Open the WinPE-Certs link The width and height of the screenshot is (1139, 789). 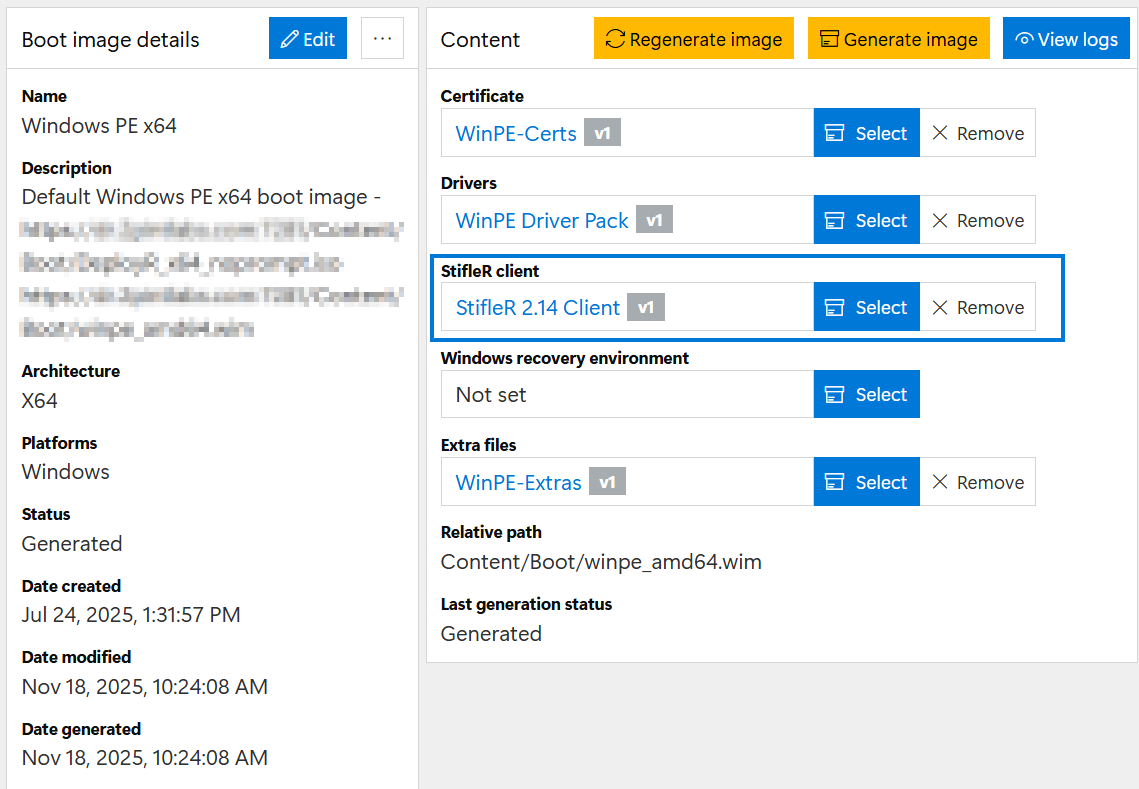tap(516, 134)
